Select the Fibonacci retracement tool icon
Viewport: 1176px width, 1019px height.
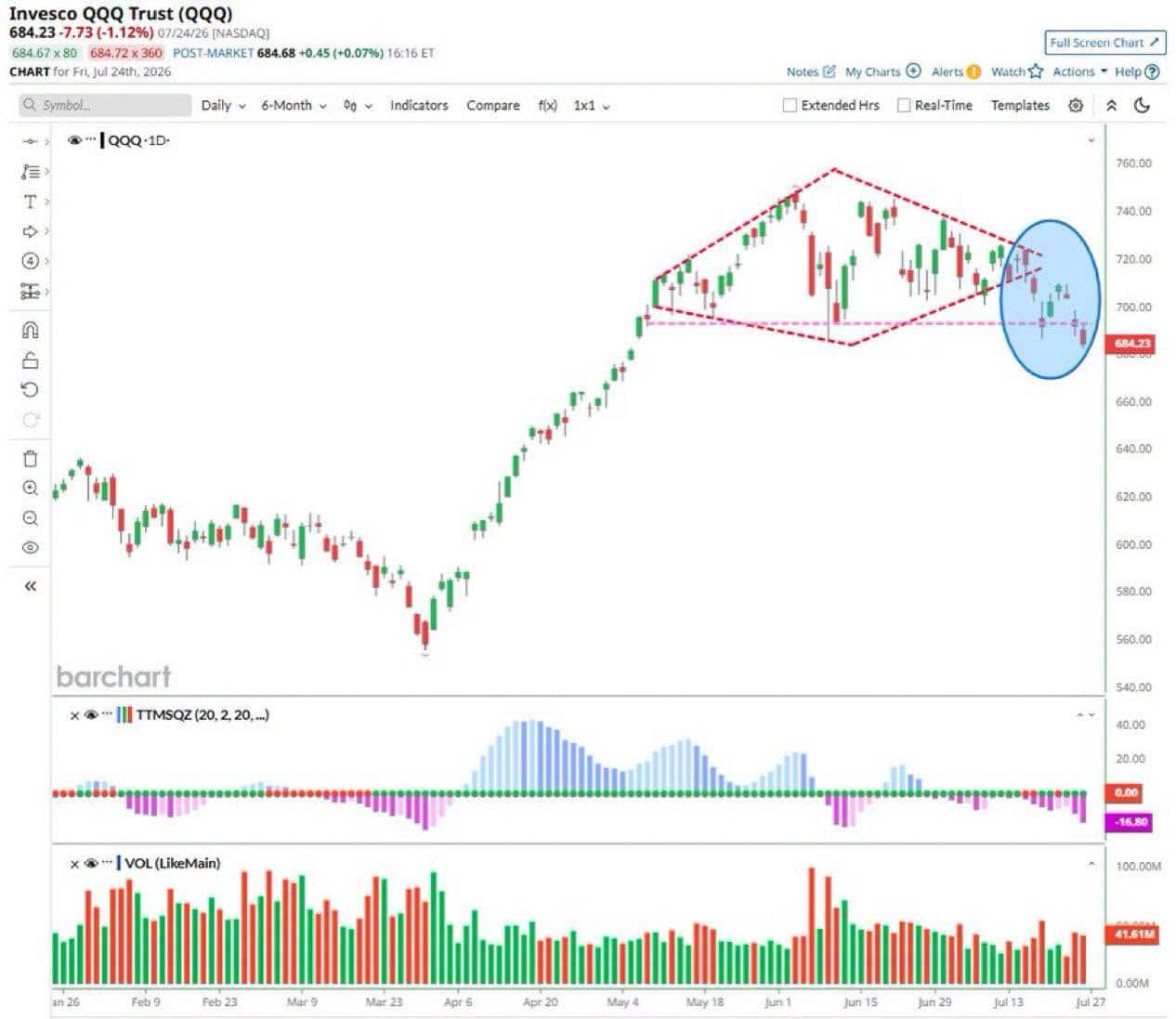[x=30, y=171]
